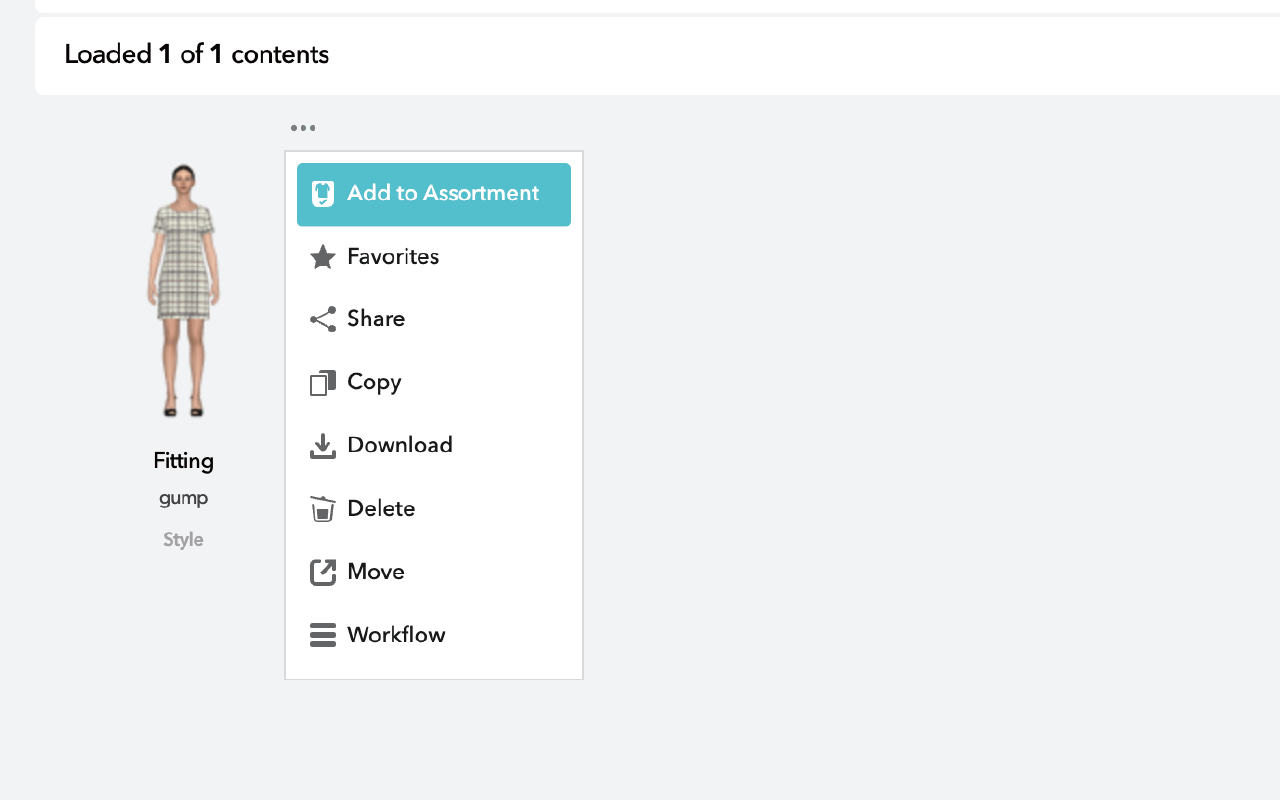This screenshot has width=1280, height=800.
Task: Click the Move external arrow icon
Action: [x=323, y=572]
